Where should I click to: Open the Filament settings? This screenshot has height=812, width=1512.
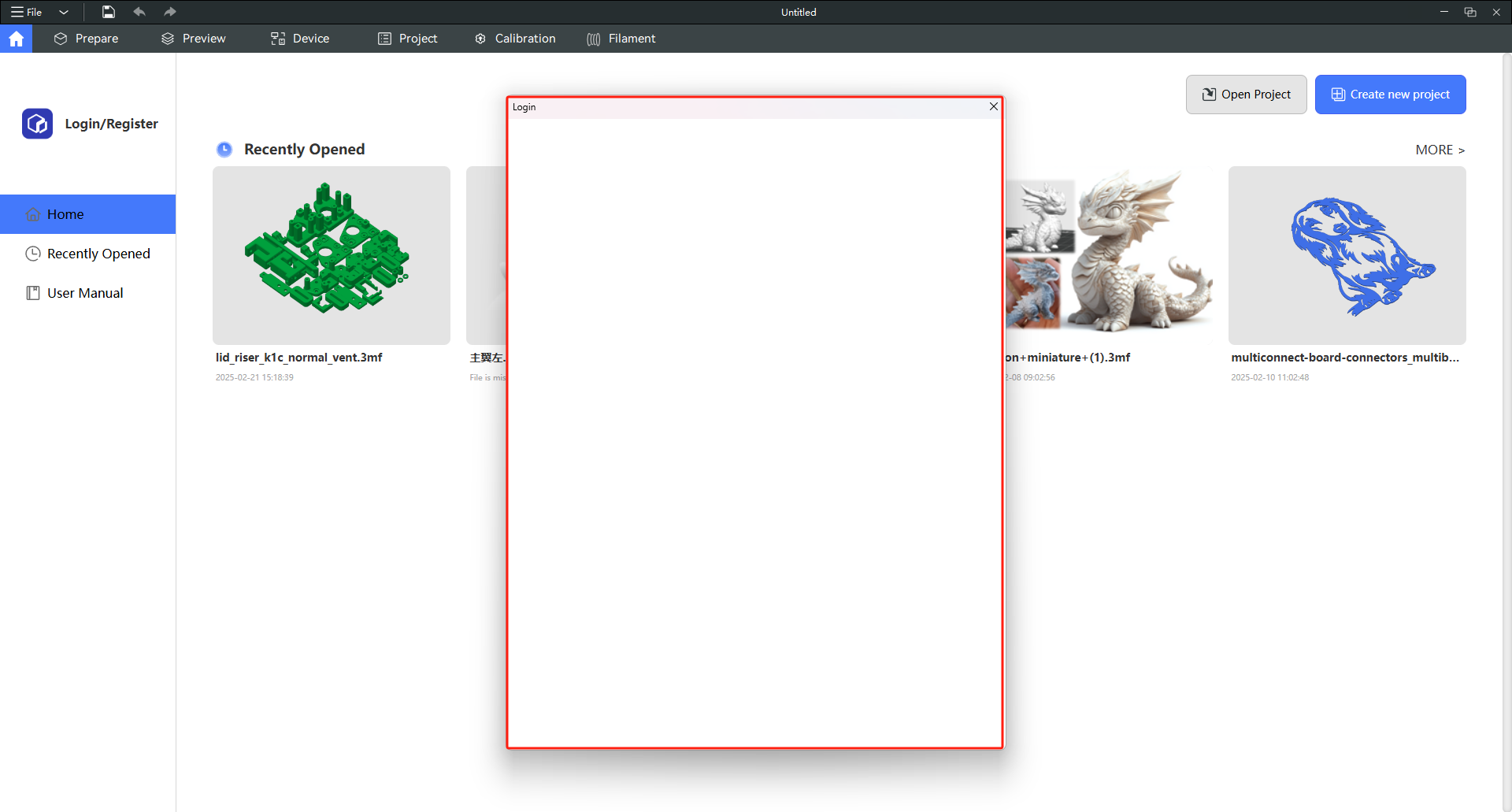621,38
